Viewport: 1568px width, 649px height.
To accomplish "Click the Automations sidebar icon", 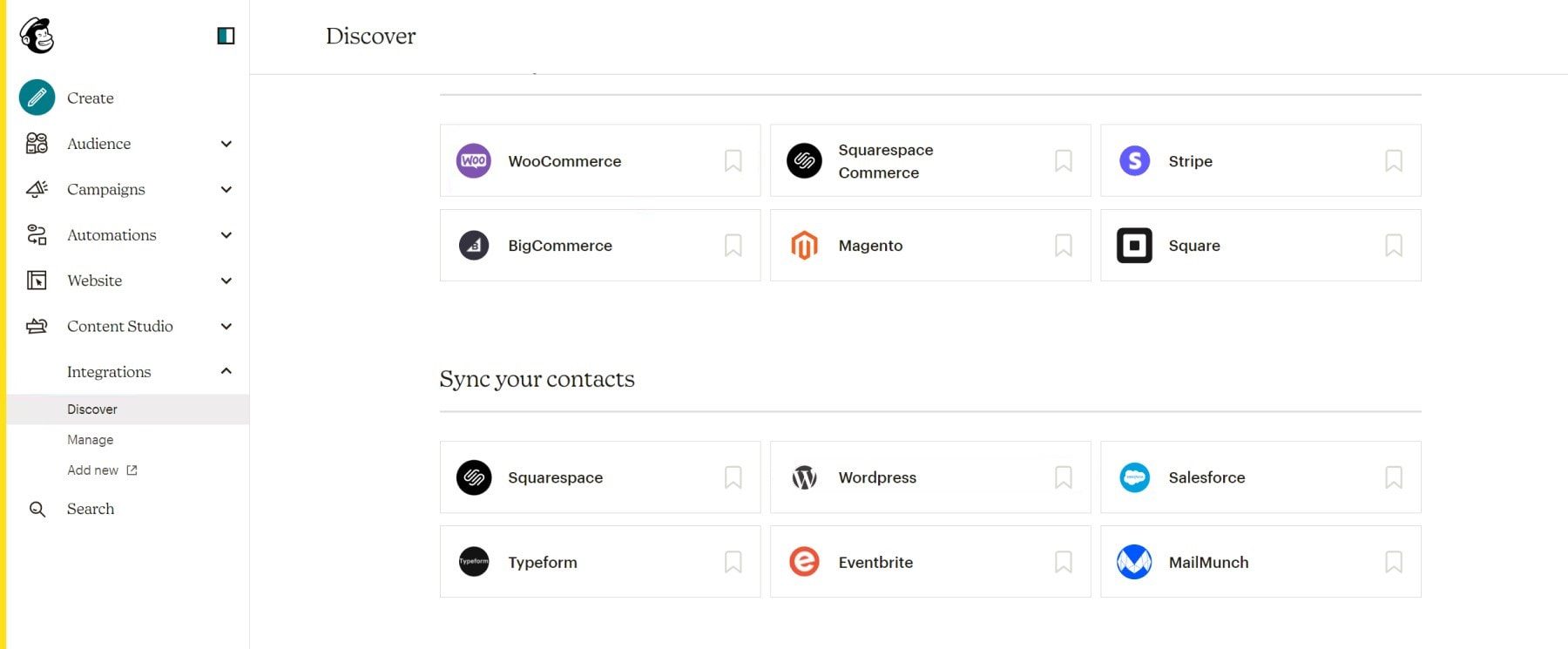I will 36,235.
